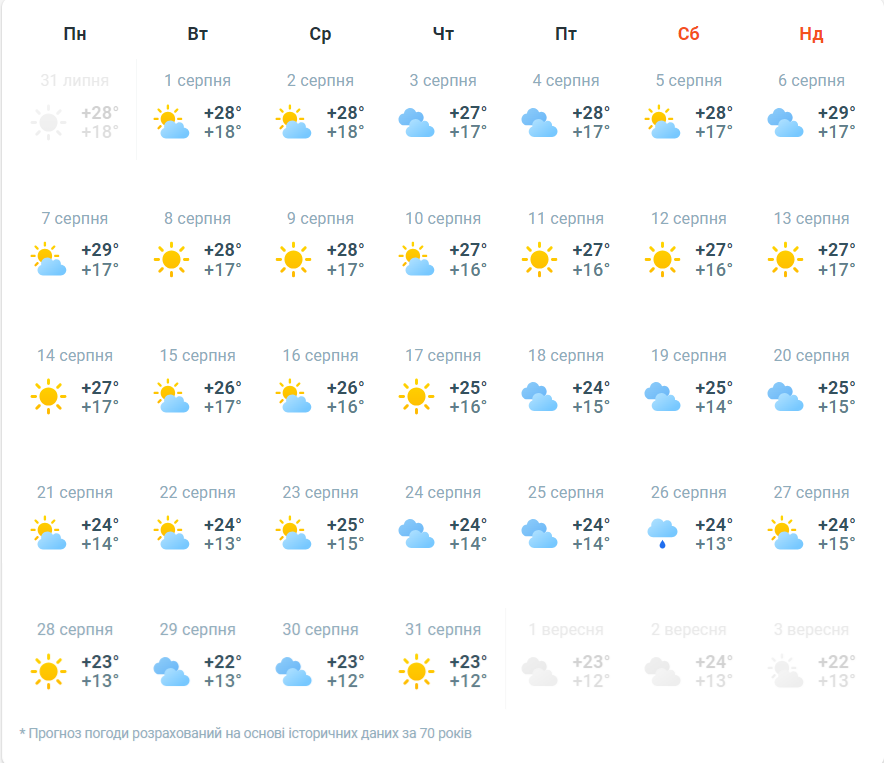The width and height of the screenshot is (884, 763).
Task: Click the partly cloudy icon for 1 серпня
Action: [x=171, y=123]
